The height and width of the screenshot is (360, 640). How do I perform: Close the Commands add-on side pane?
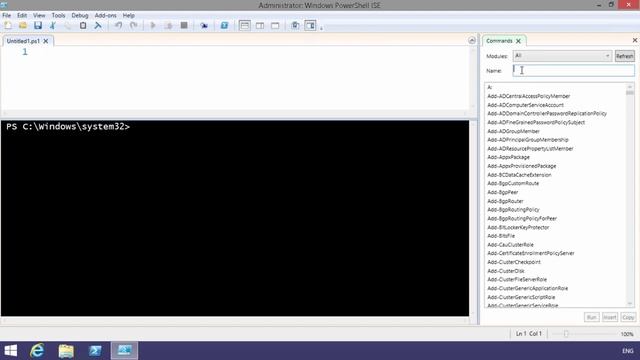pos(635,40)
